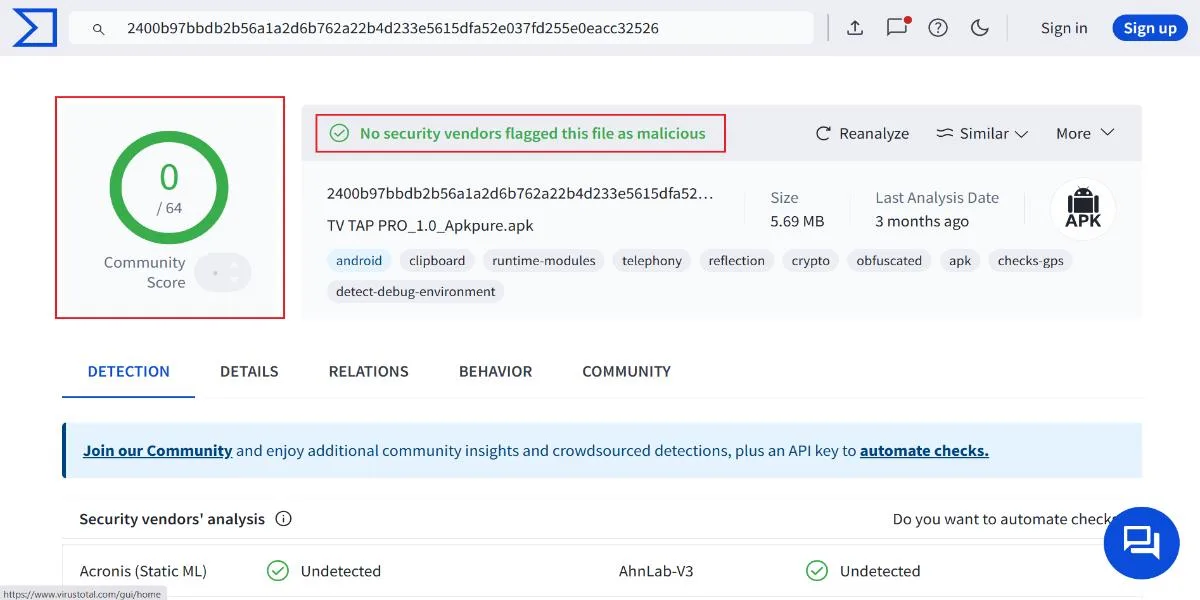Click the '3 months ago' analysis date
1200x600 pixels.
922,222
